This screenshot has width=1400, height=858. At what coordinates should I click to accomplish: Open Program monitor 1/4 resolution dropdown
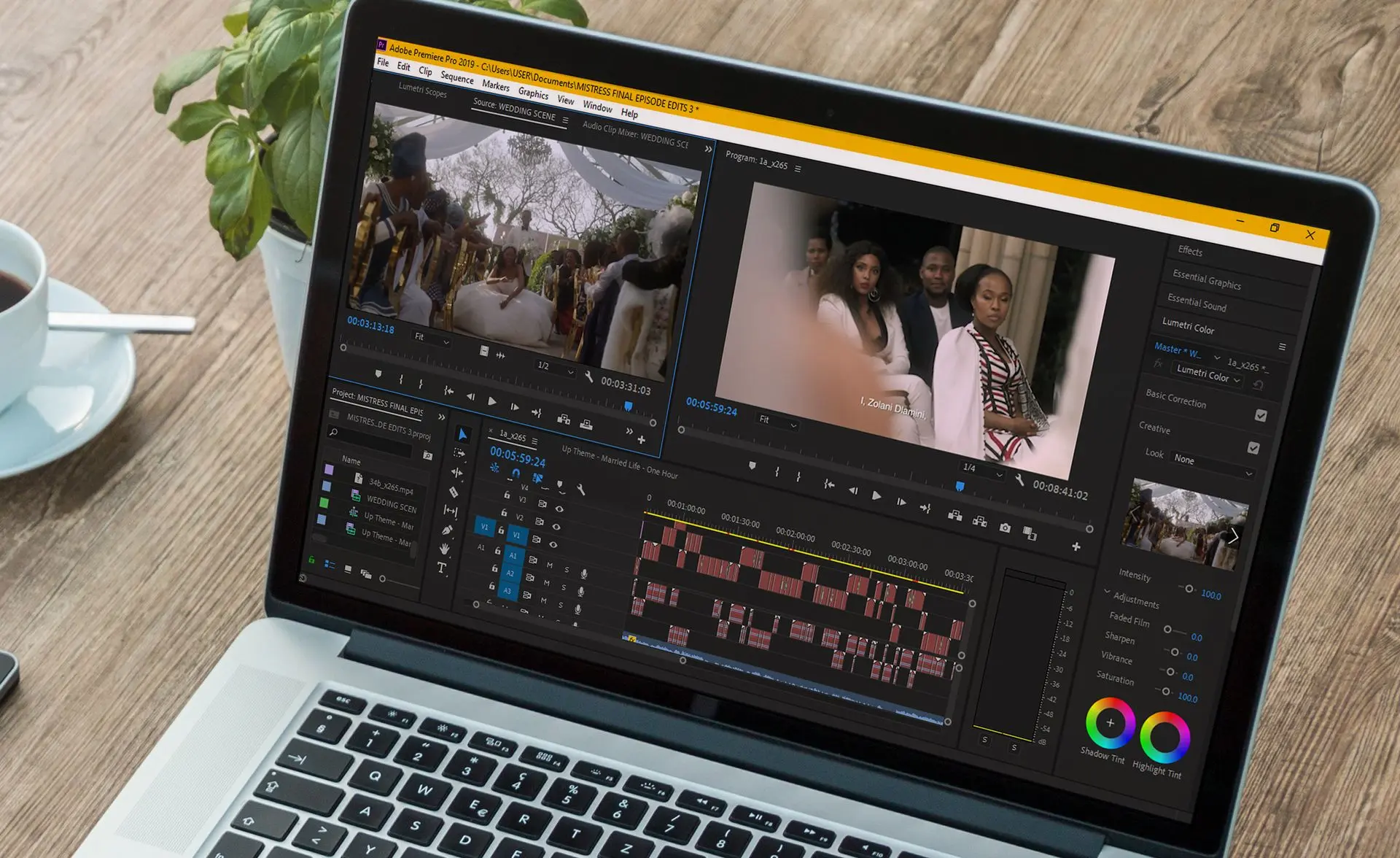point(982,471)
